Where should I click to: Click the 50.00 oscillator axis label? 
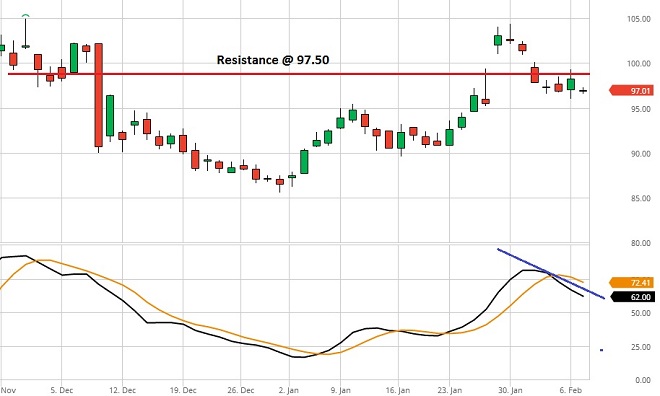pos(640,313)
